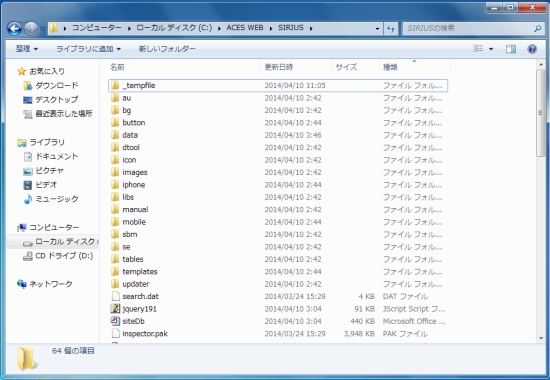The image size is (550, 380).
Task: Select the siteDb database file icon
Action: pyautogui.click(x=115, y=321)
